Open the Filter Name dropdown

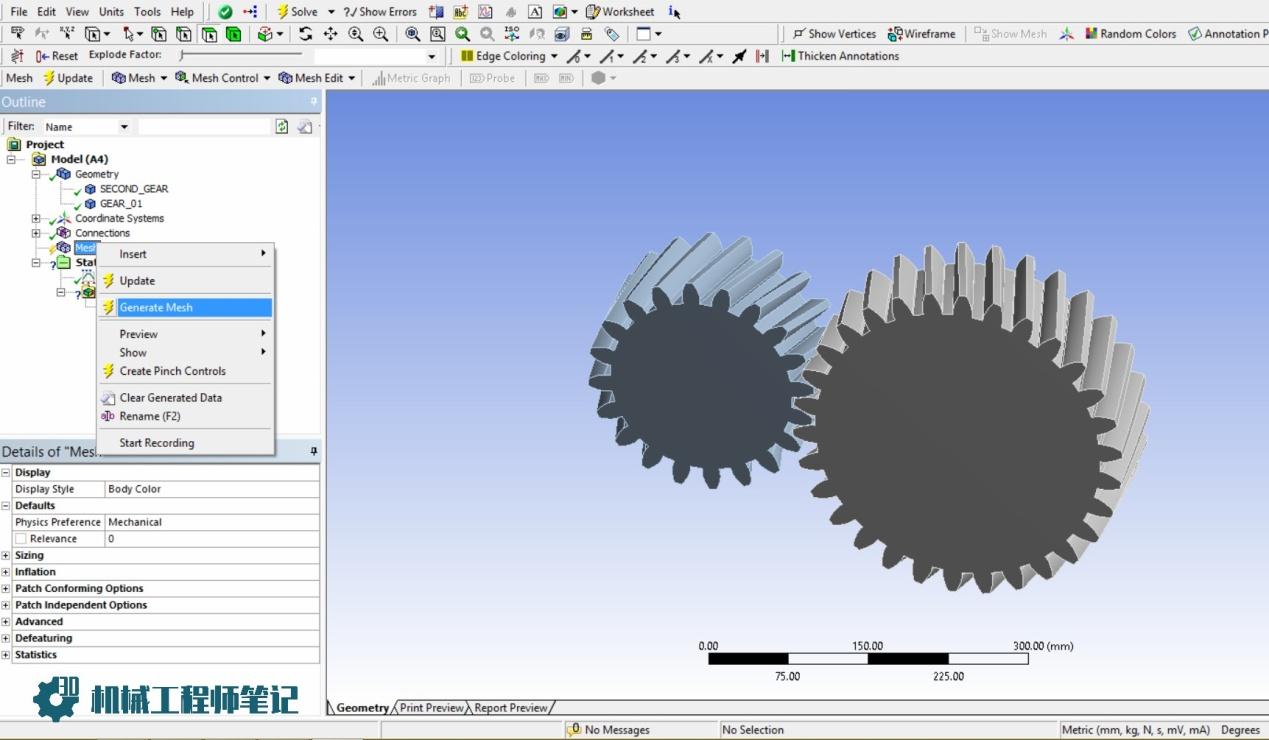tap(124, 127)
